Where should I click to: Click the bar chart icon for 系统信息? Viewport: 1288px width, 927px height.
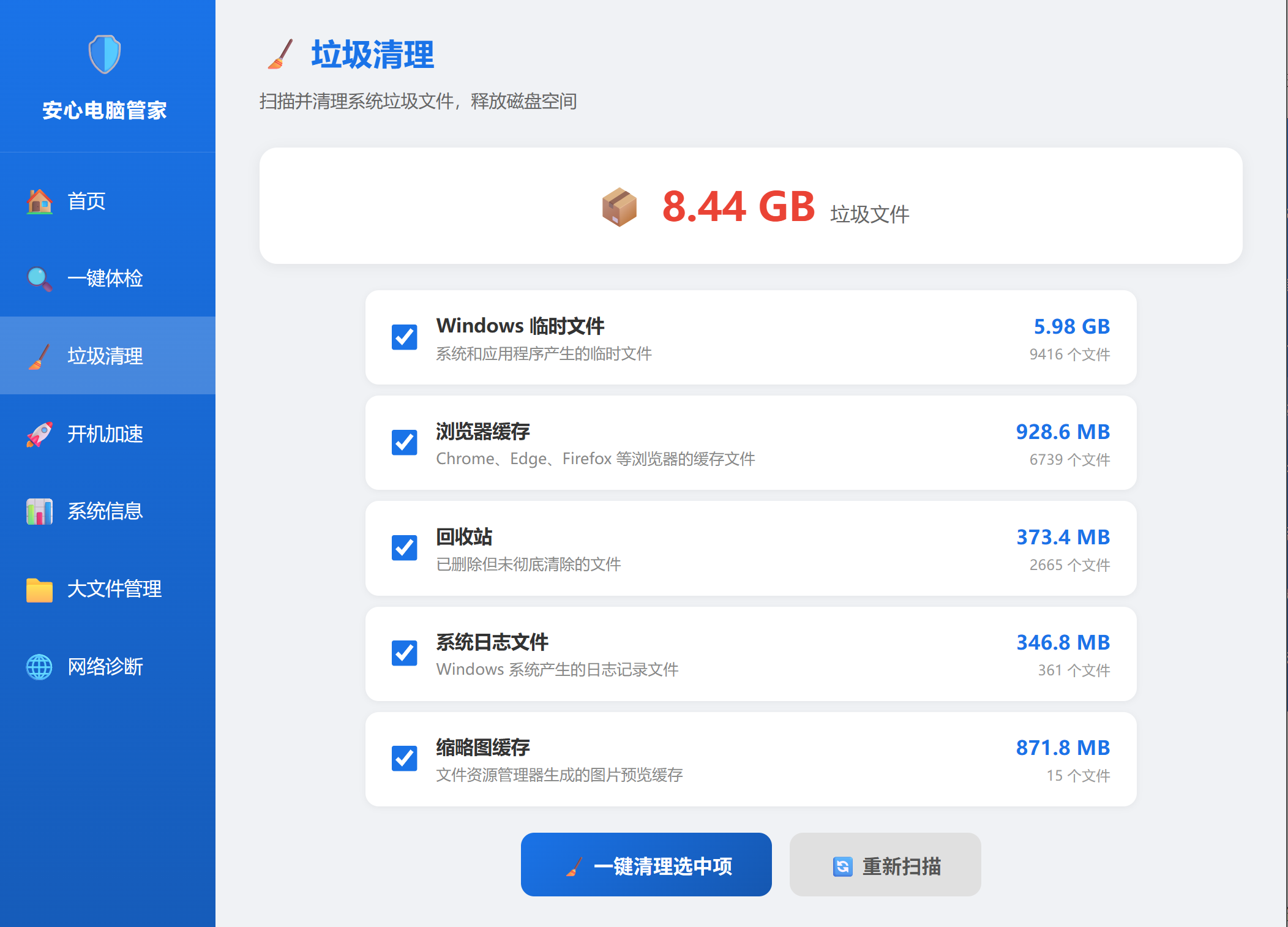click(40, 511)
